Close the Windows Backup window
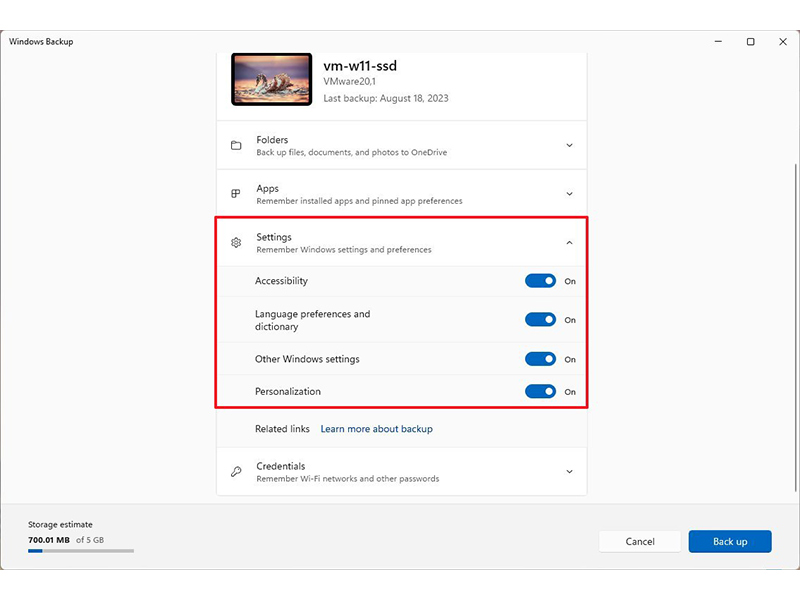Screen dimensions: 800x600 coord(783,42)
